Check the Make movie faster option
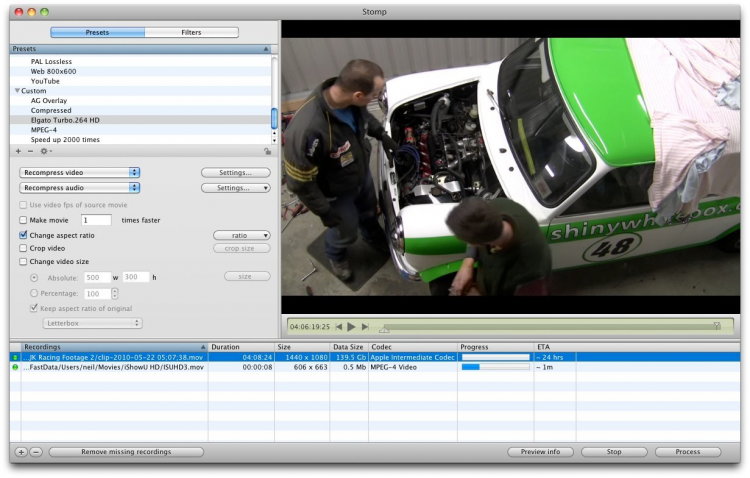Screen dimensions: 750x478 pyautogui.click(x=23, y=220)
